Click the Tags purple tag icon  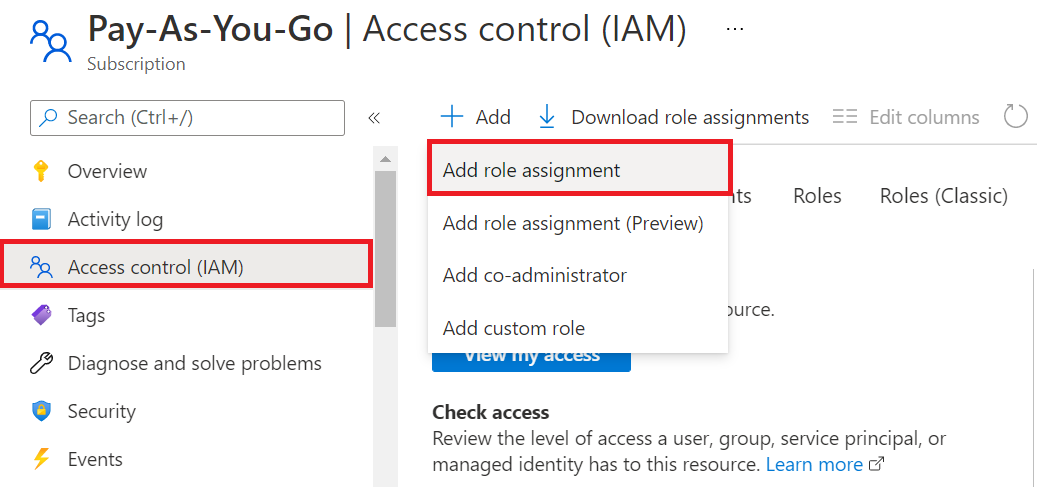[41, 315]
